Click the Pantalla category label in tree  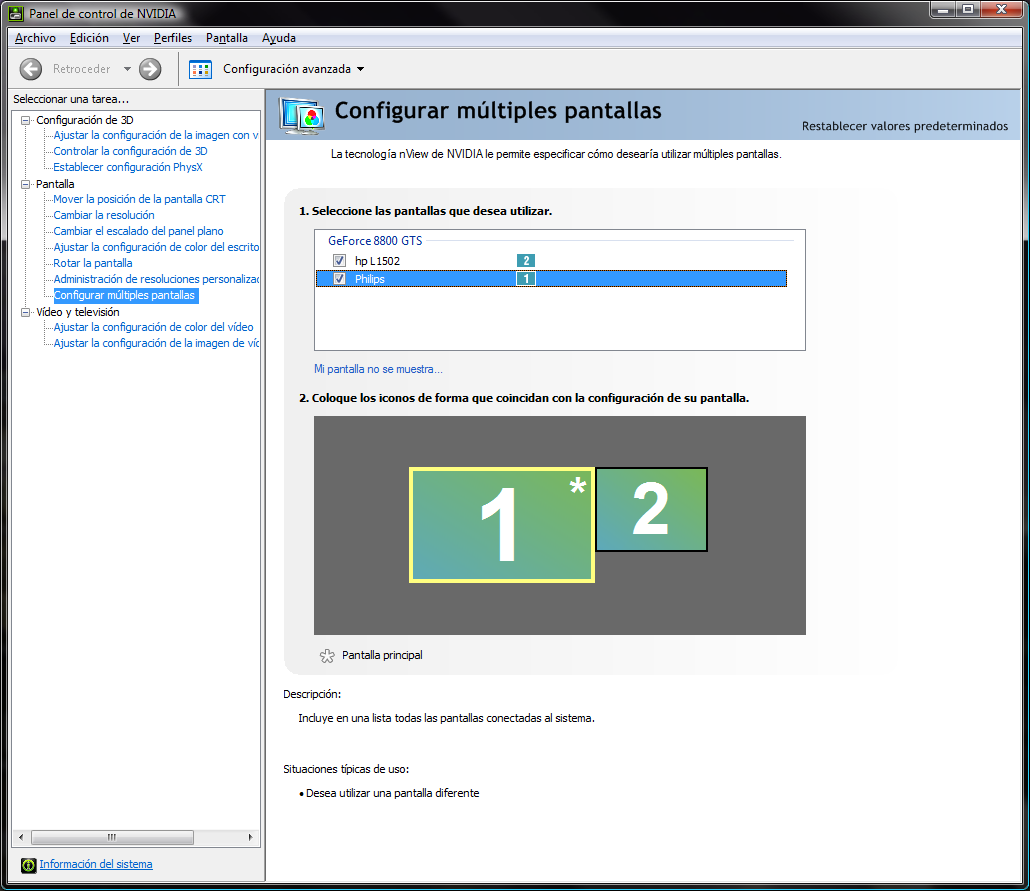(x=55, y=184)
